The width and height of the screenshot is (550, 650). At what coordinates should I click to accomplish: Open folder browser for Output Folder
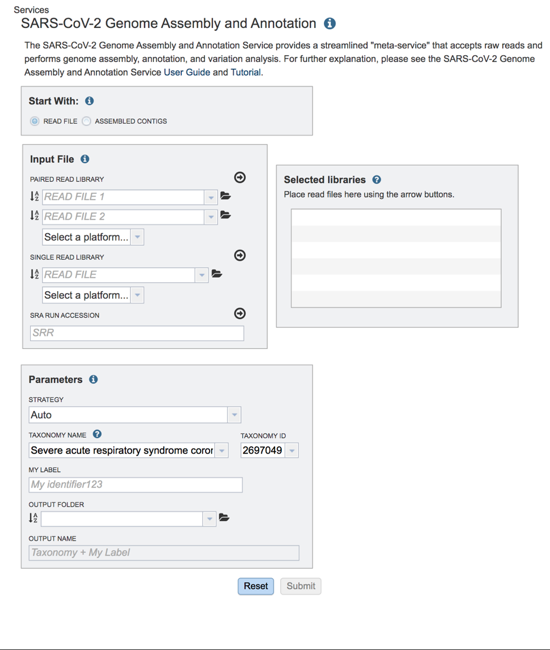coord(224,517)
